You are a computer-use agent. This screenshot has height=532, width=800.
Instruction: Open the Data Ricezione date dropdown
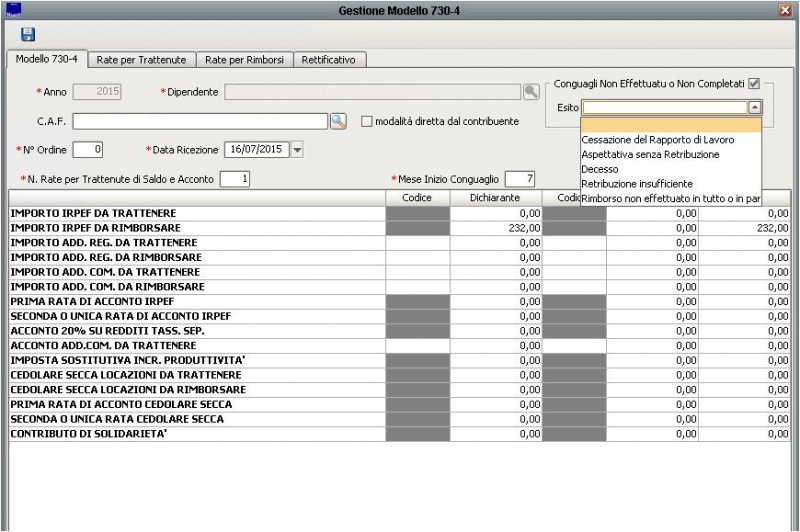click(x=296, y=150)
